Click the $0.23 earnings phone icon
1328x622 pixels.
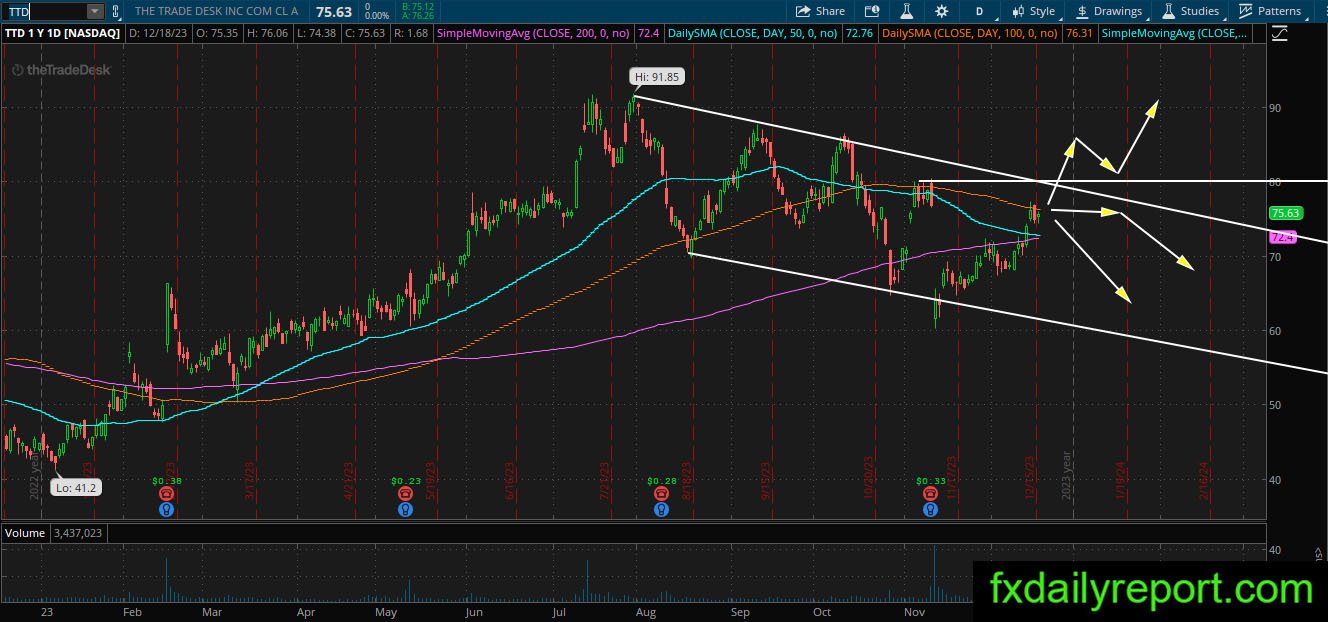coord(405,493)
